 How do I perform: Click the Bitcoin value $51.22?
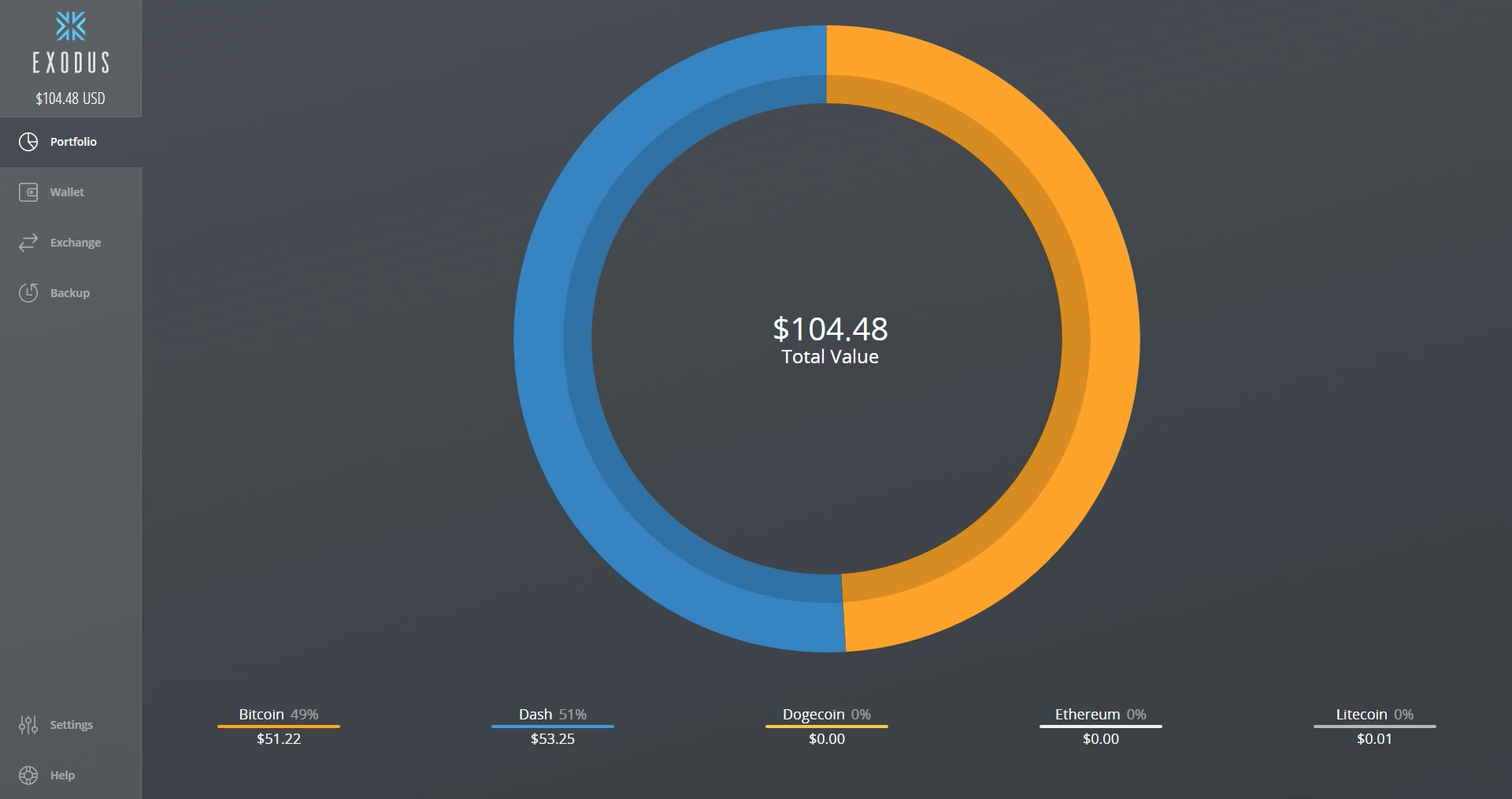pos(279,739)
